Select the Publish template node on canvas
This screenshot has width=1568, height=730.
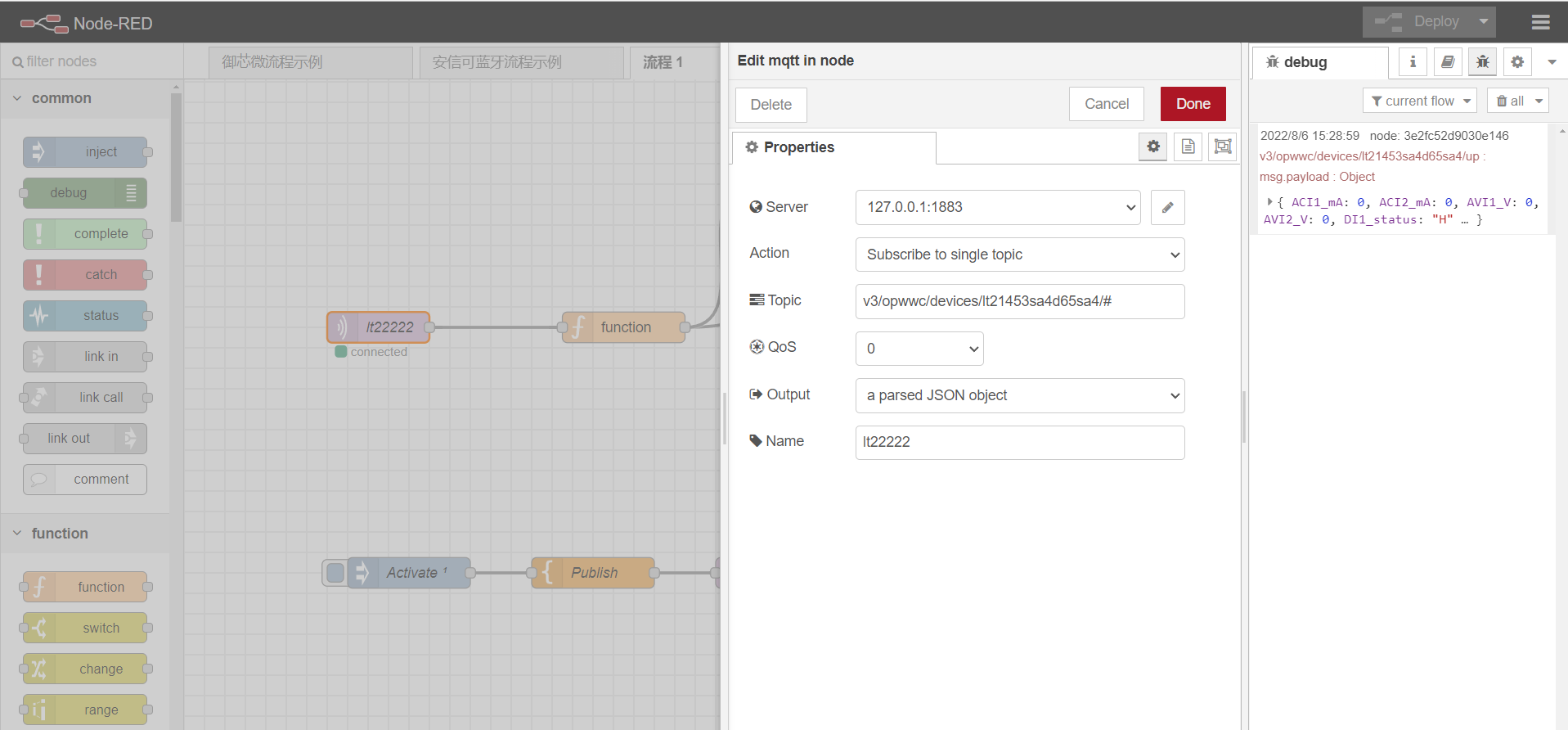pyautogui.click(x=593, y=573)
